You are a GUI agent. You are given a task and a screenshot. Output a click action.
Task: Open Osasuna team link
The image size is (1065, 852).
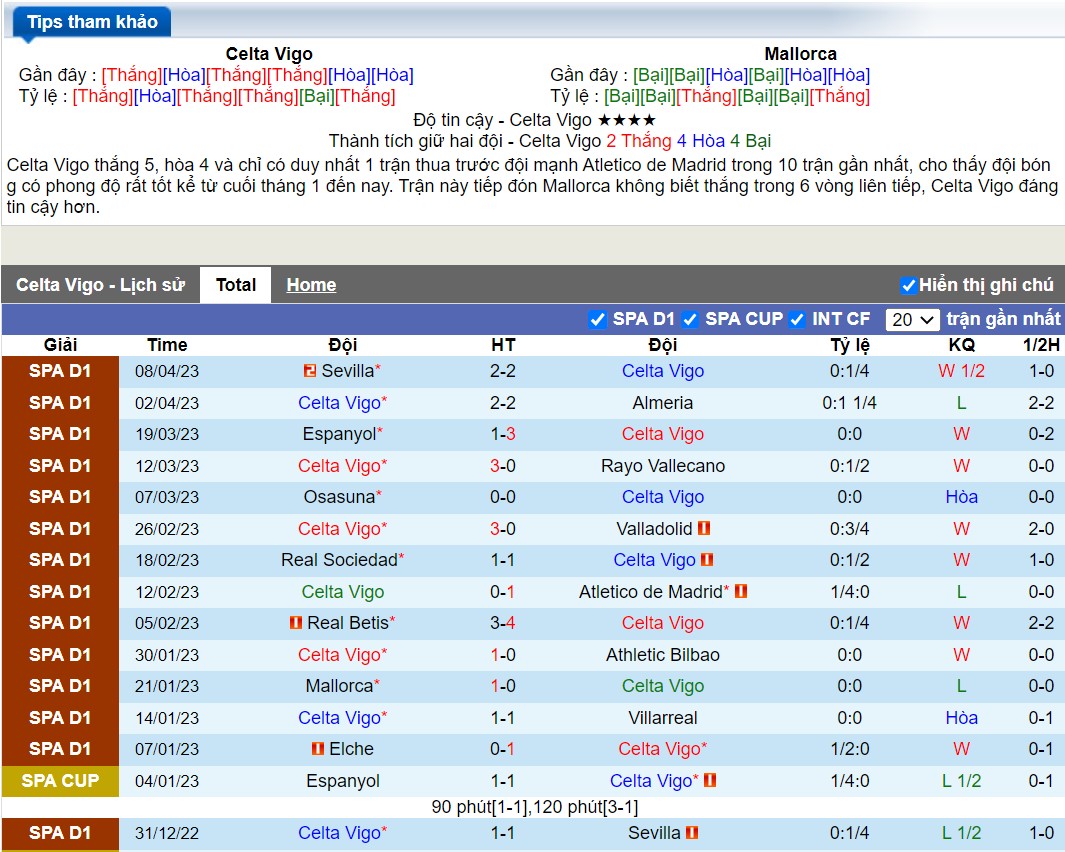pyautogui.click(x=339, y=497)
